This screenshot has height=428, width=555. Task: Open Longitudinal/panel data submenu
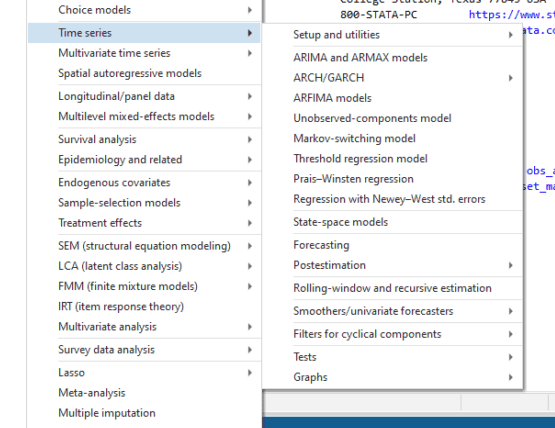pos(144,96)
